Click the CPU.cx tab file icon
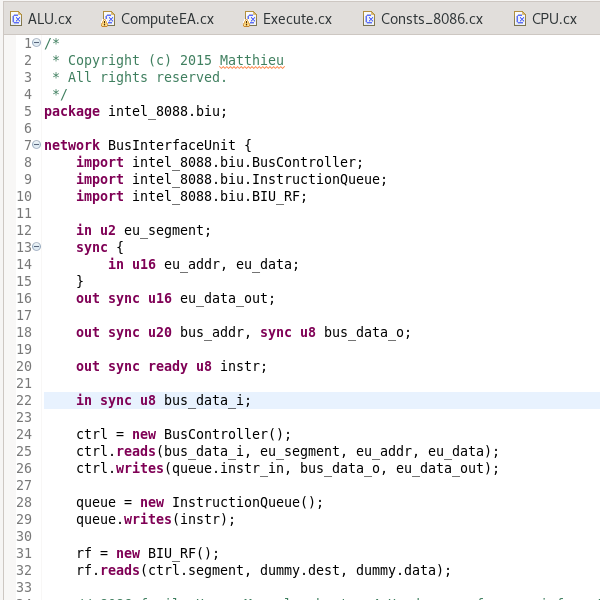The image size is (600, 600). click(x=519, y=18)
